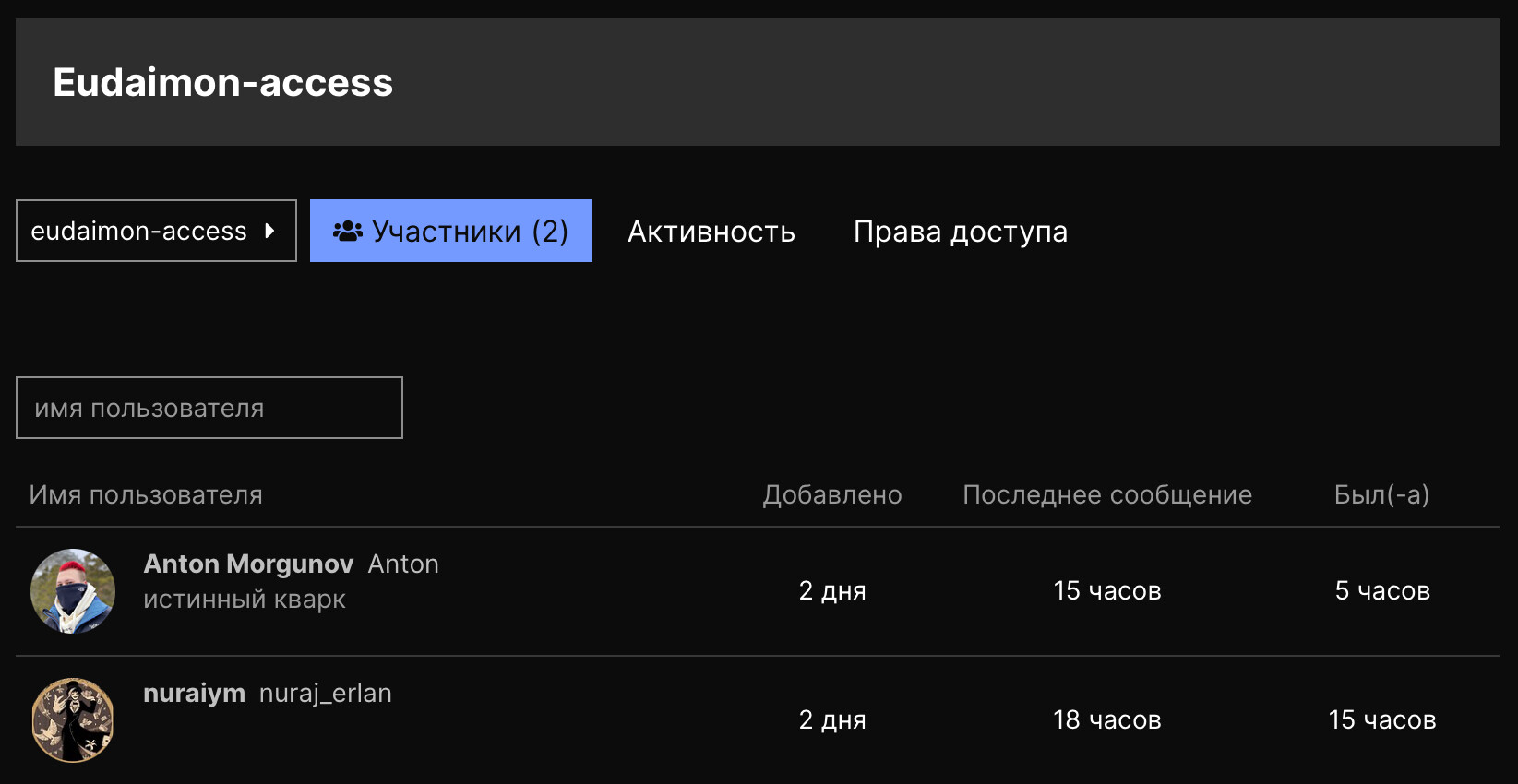Click the nuraj_erlan username text
The height and width of the screenshot is (784, 1518).
tap(325, 693)
